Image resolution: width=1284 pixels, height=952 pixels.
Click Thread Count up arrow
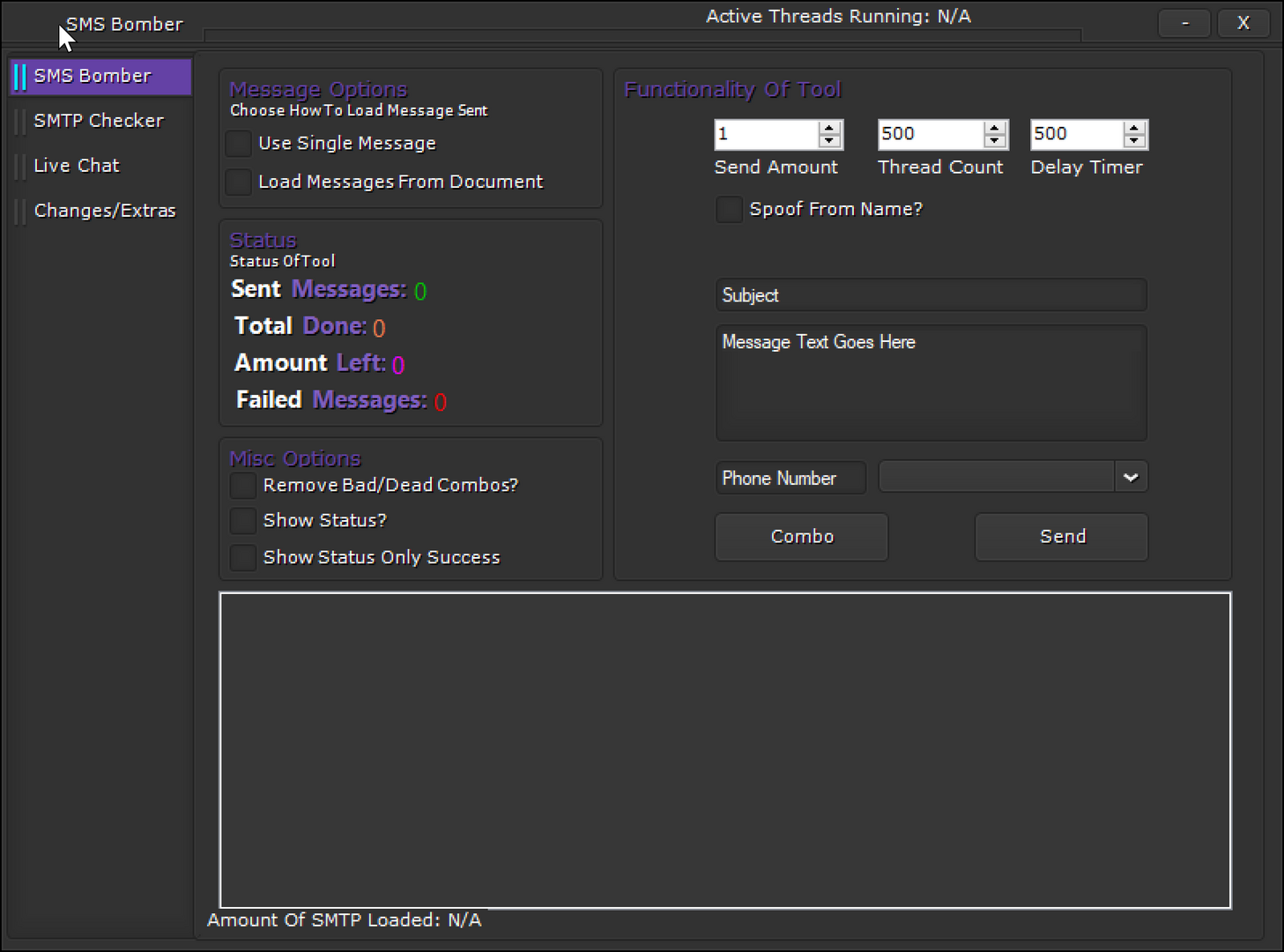point(994,128)
